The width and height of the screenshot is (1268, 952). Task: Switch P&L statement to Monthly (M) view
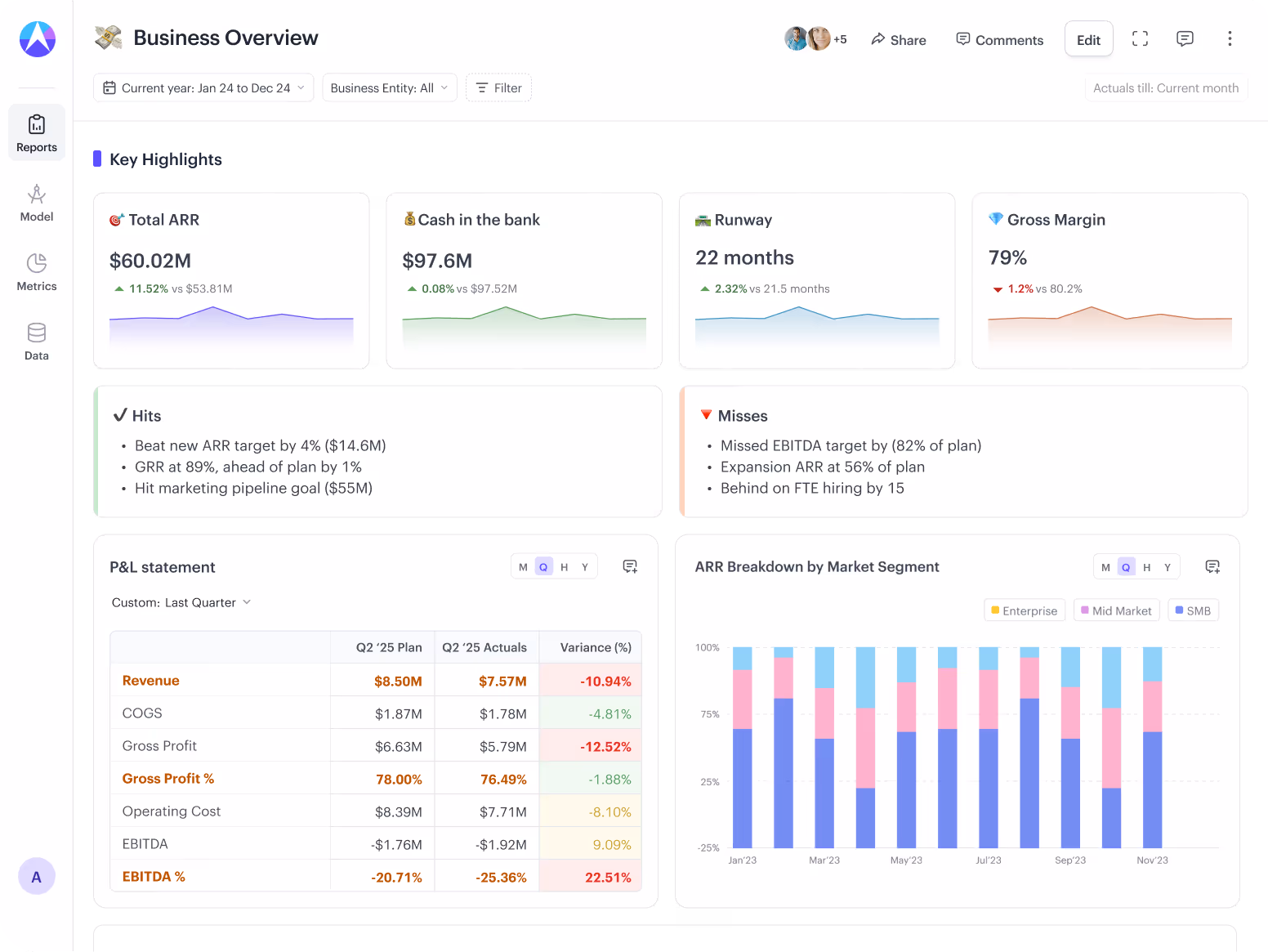pyautogui.click(x=523, y=567)
